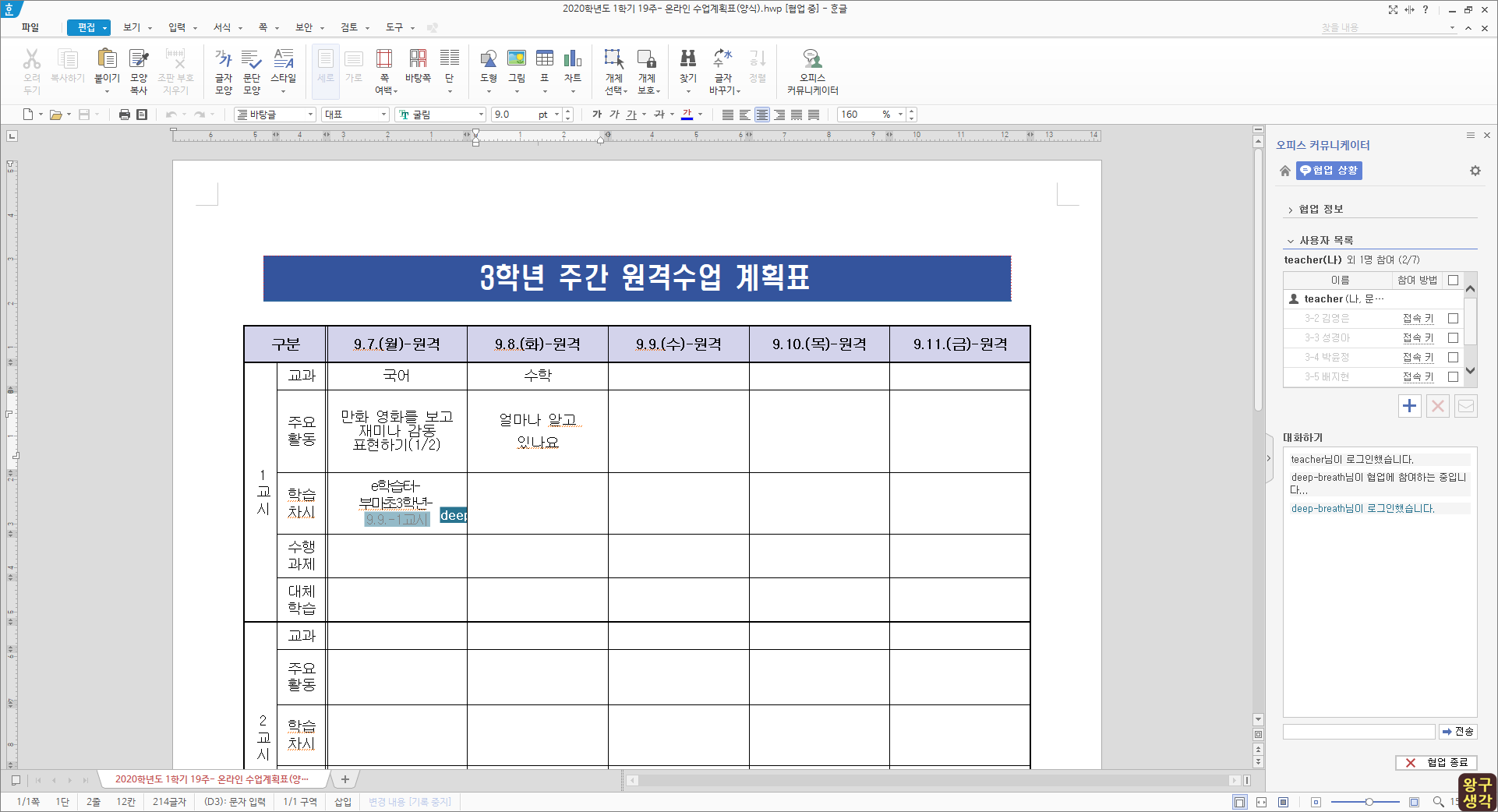Open the 바탕글 style dropdown
This screenshot has height=812, width=1498.
pyautogui.click(x=310, y=115)
